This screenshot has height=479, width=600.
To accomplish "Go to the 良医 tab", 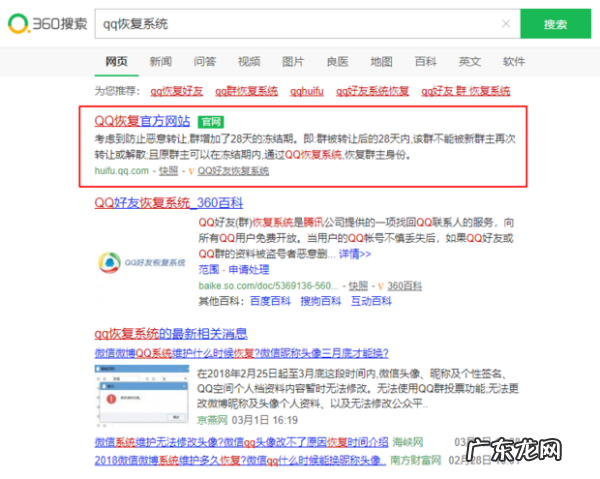I will point(338,61).
